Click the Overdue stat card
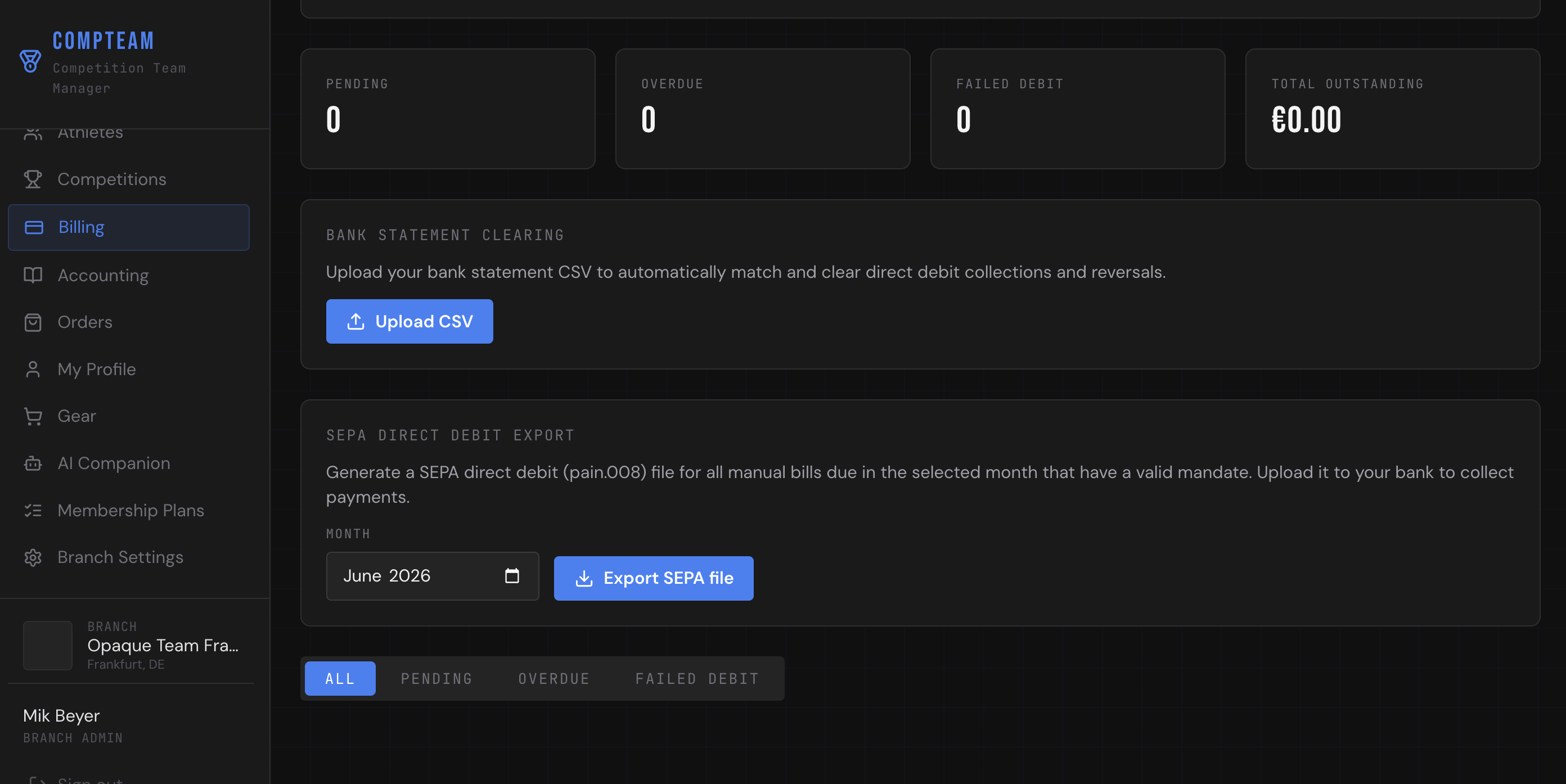The height and width of the screenshot is (784, 1566). coord(763,109)
